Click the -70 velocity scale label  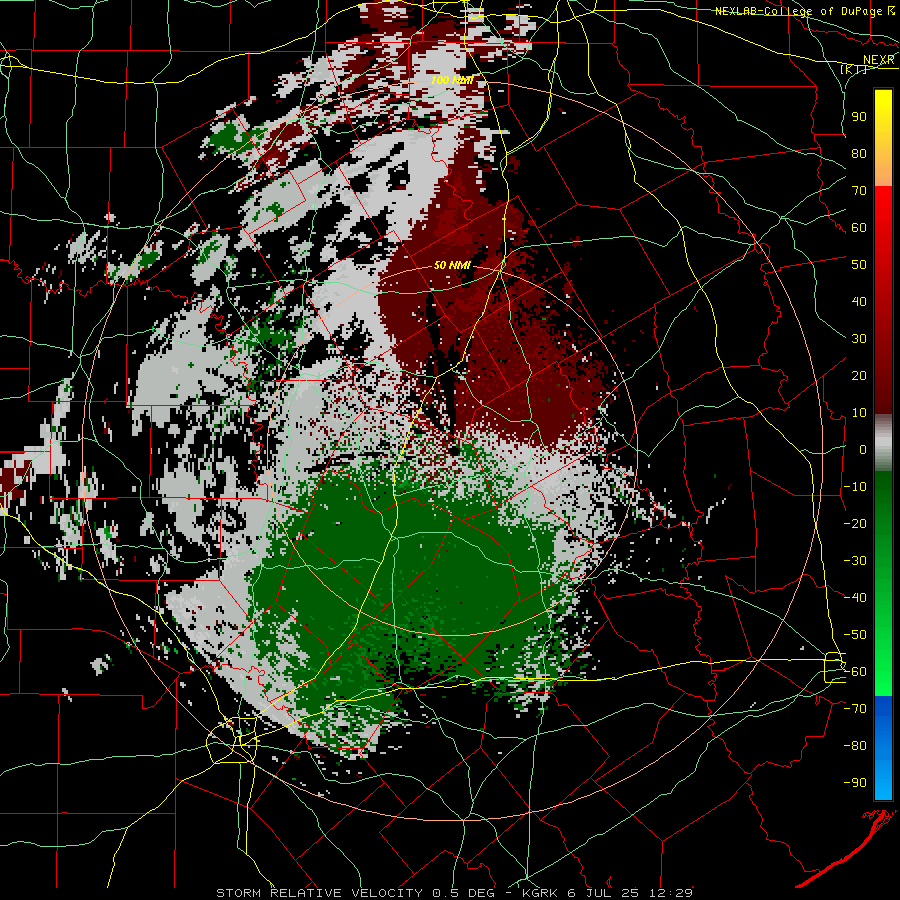[855, 709]
